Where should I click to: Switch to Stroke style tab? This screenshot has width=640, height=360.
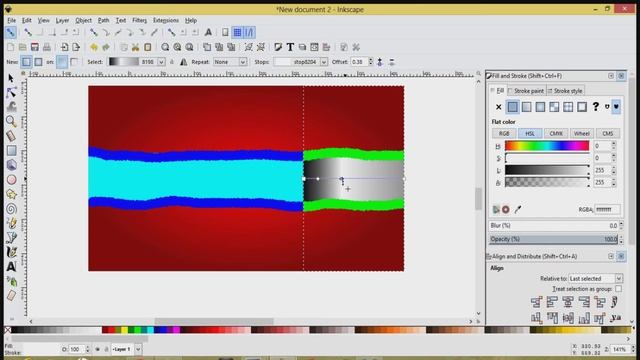[565, 91]
